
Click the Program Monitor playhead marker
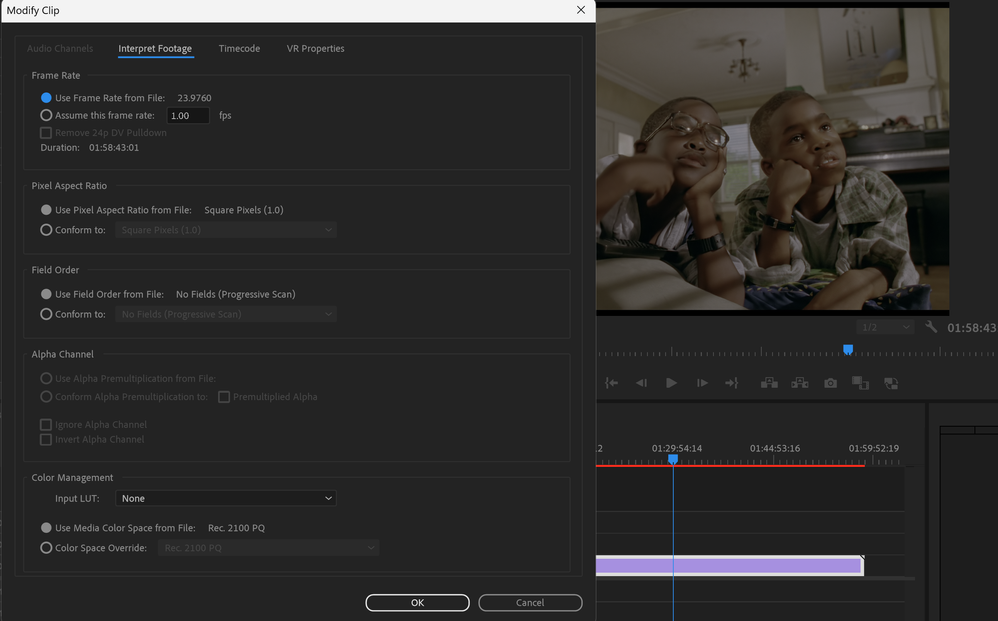click(x=848, y=349)
